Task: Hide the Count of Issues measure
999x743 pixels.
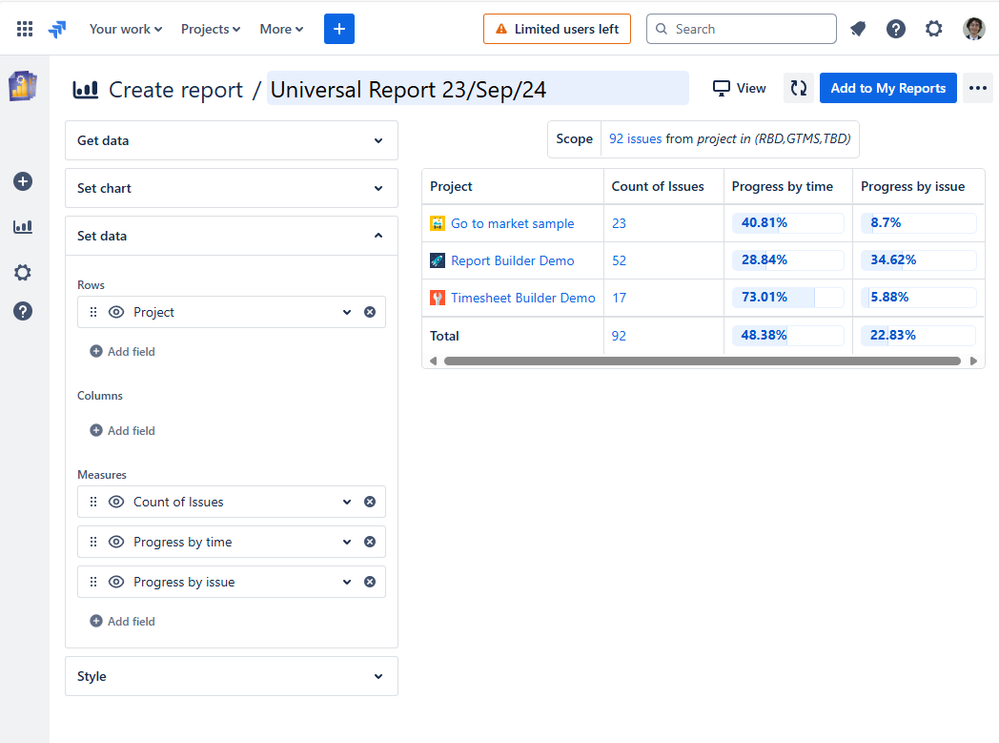Action: [116, 502]
